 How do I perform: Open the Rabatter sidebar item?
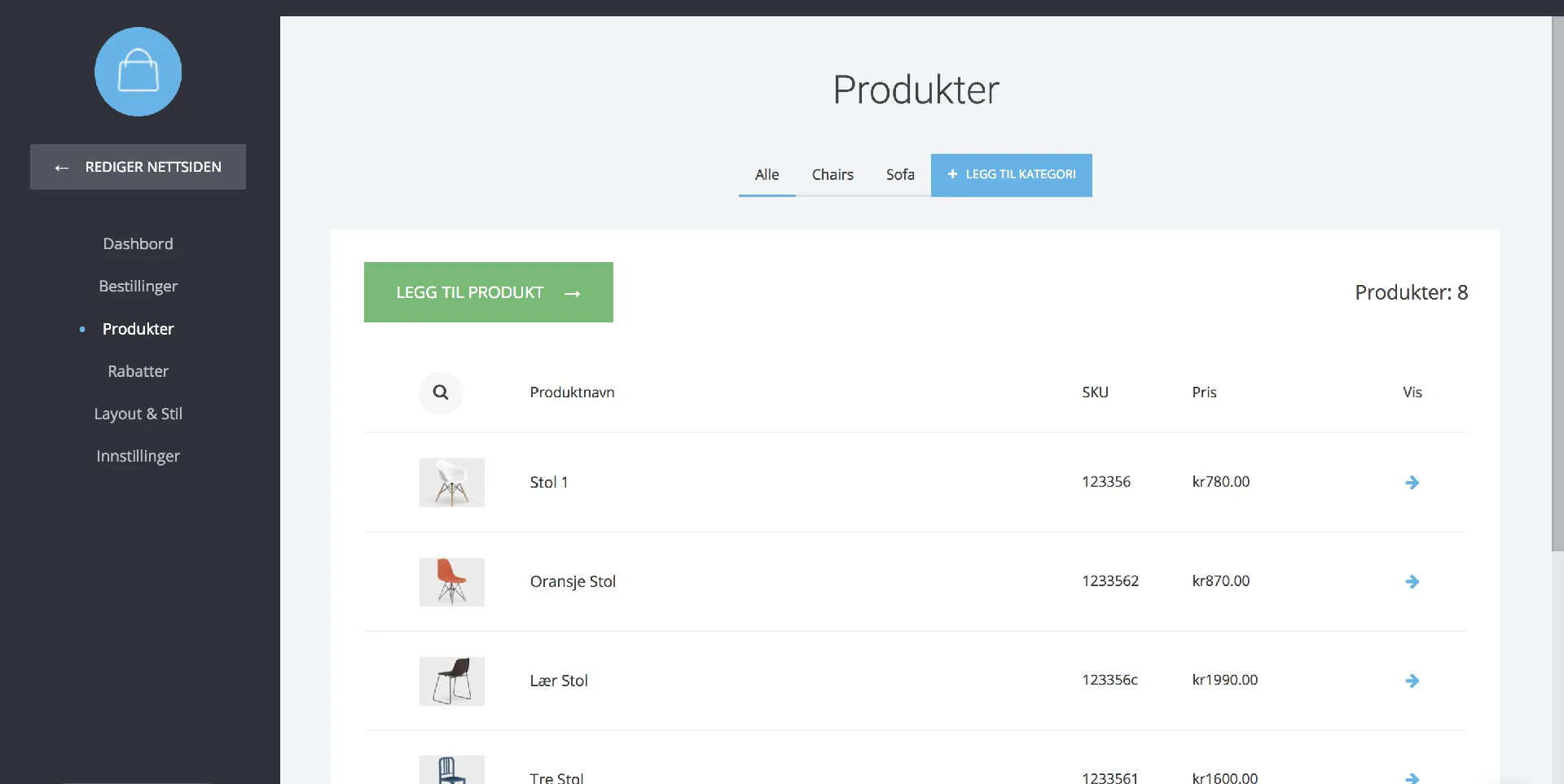coord(138,371)
